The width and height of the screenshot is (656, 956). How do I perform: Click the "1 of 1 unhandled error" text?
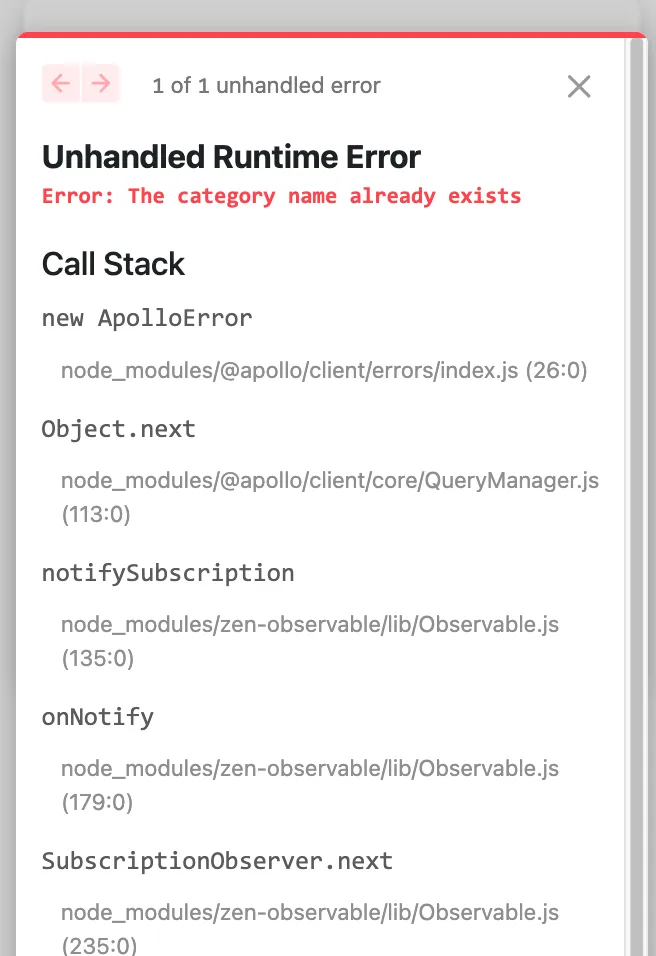266,86
